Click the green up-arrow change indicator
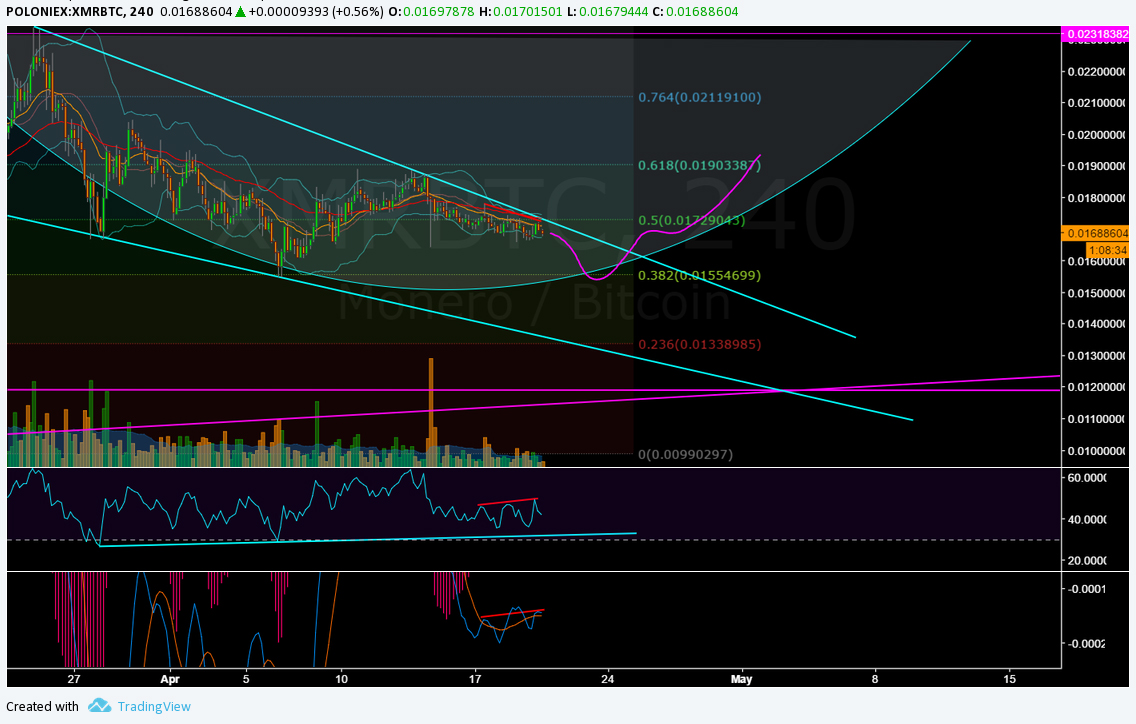1136x724 pixels. click(241, 12)
